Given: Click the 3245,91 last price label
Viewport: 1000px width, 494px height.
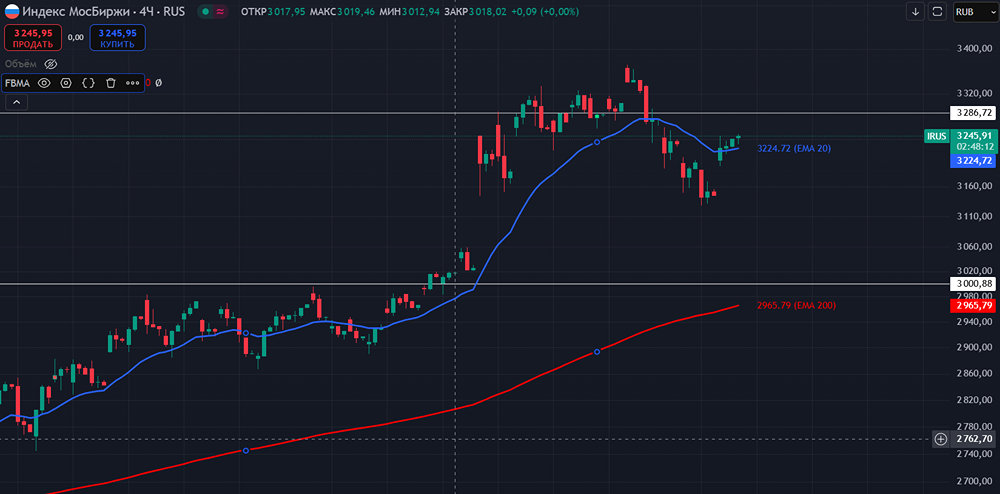Looking at the screenshot, I should tap(974, 135).
